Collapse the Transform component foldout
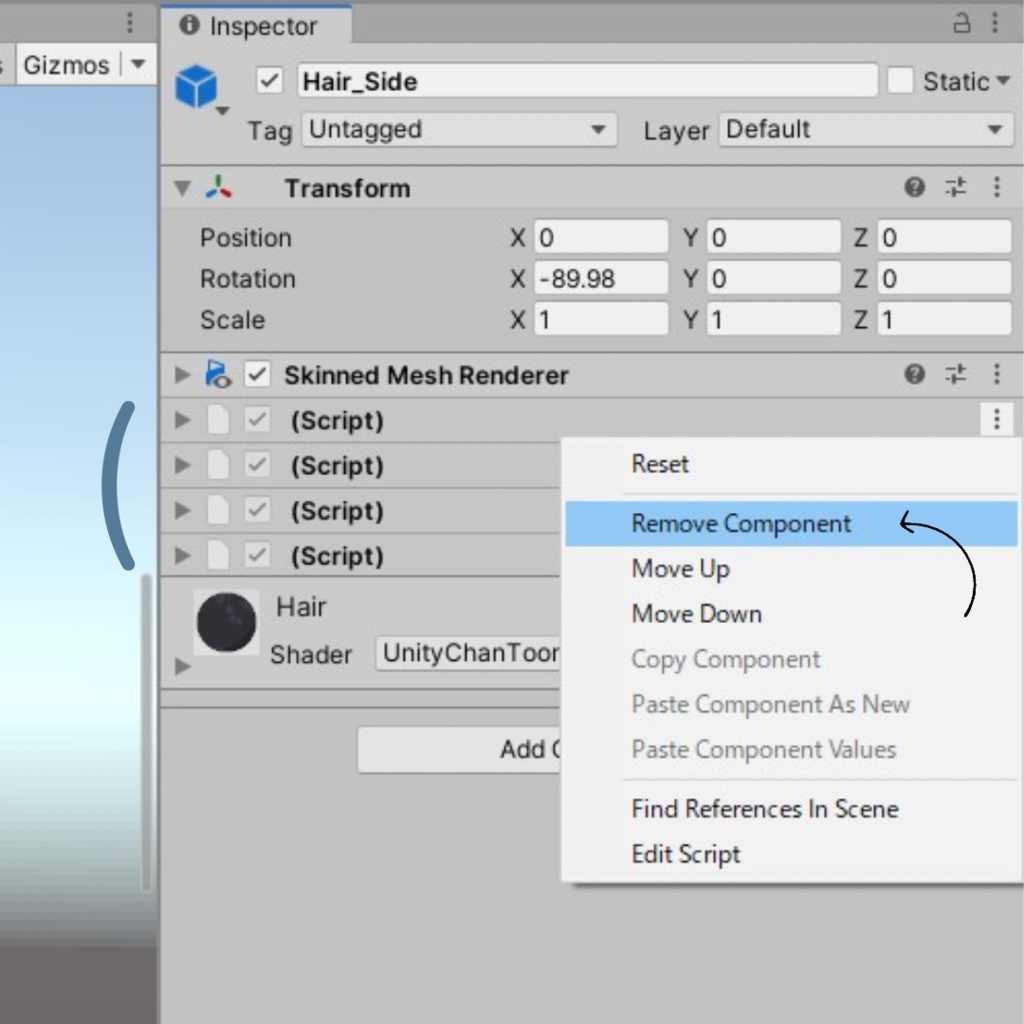This screenshot has width=1024, height=1024. pyautogui.click(x=182, y=188)
